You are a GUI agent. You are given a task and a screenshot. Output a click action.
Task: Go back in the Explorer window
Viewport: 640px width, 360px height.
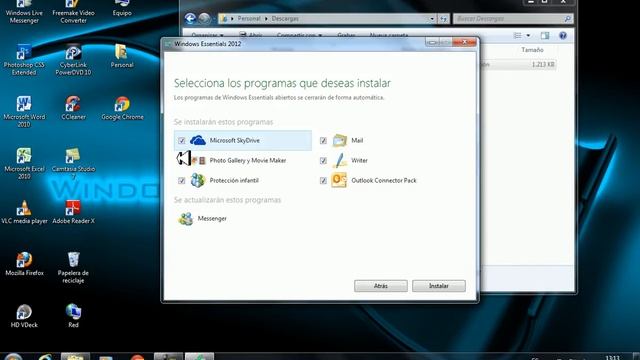click(190, 18)
